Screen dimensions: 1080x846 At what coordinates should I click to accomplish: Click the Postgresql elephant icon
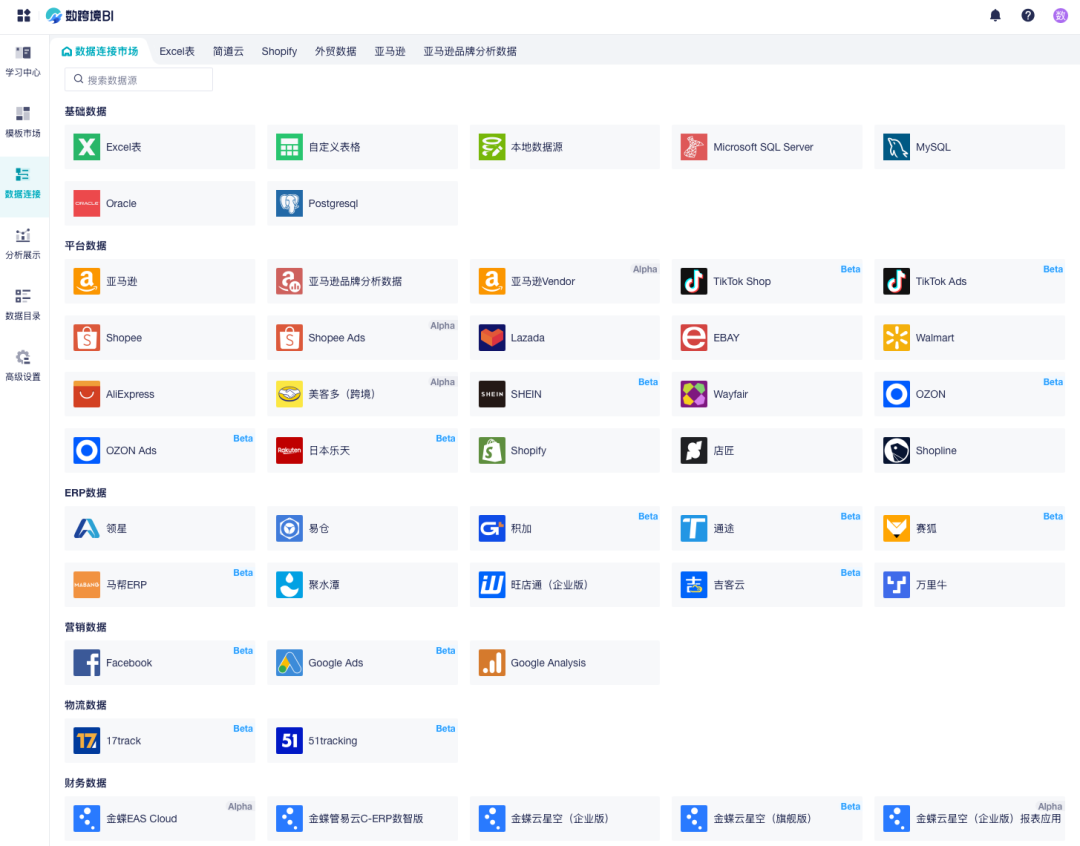pyautogui.click(x=289, y=203)
